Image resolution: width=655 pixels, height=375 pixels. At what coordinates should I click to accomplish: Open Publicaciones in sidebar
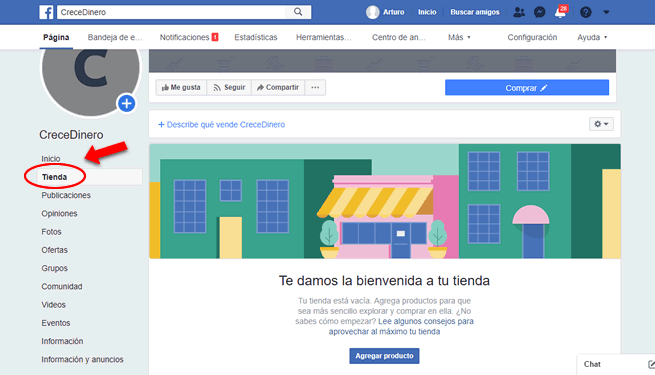66,195
